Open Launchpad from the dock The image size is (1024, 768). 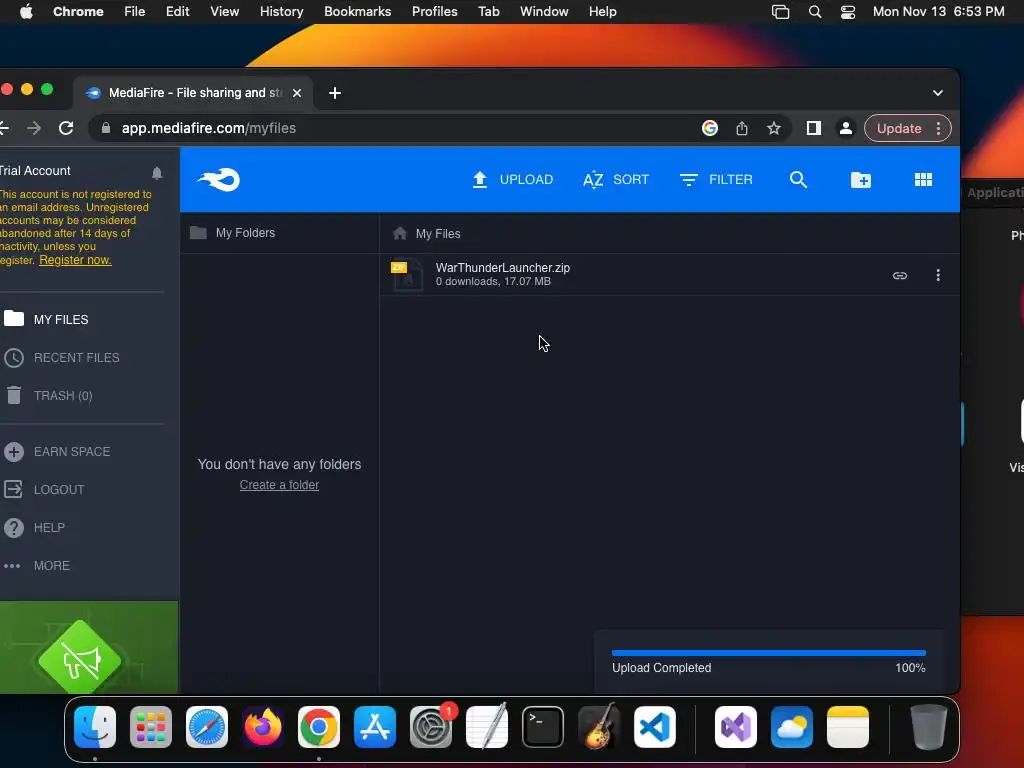pos(151,727)
